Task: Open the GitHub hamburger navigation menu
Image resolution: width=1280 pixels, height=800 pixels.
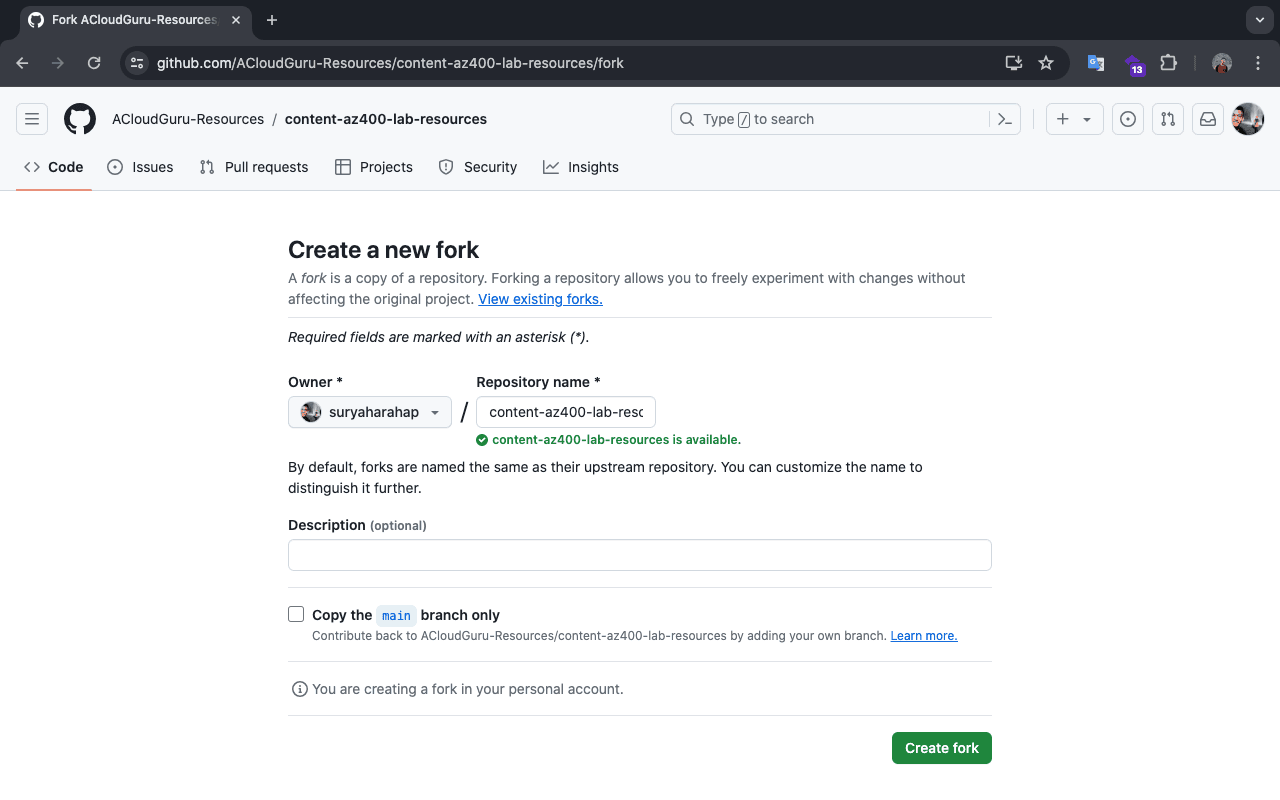Action: click(32, 119)
